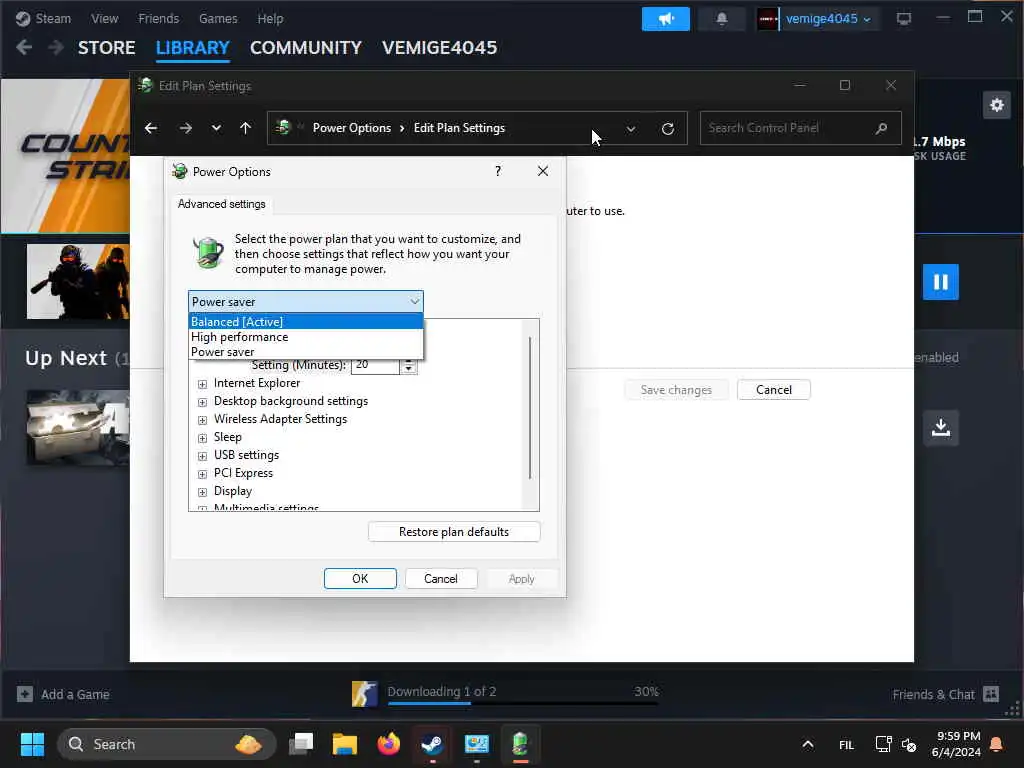Open the View menu in Steam
The width and height of the screenshot is (1024, 768).
click(104, 18)
